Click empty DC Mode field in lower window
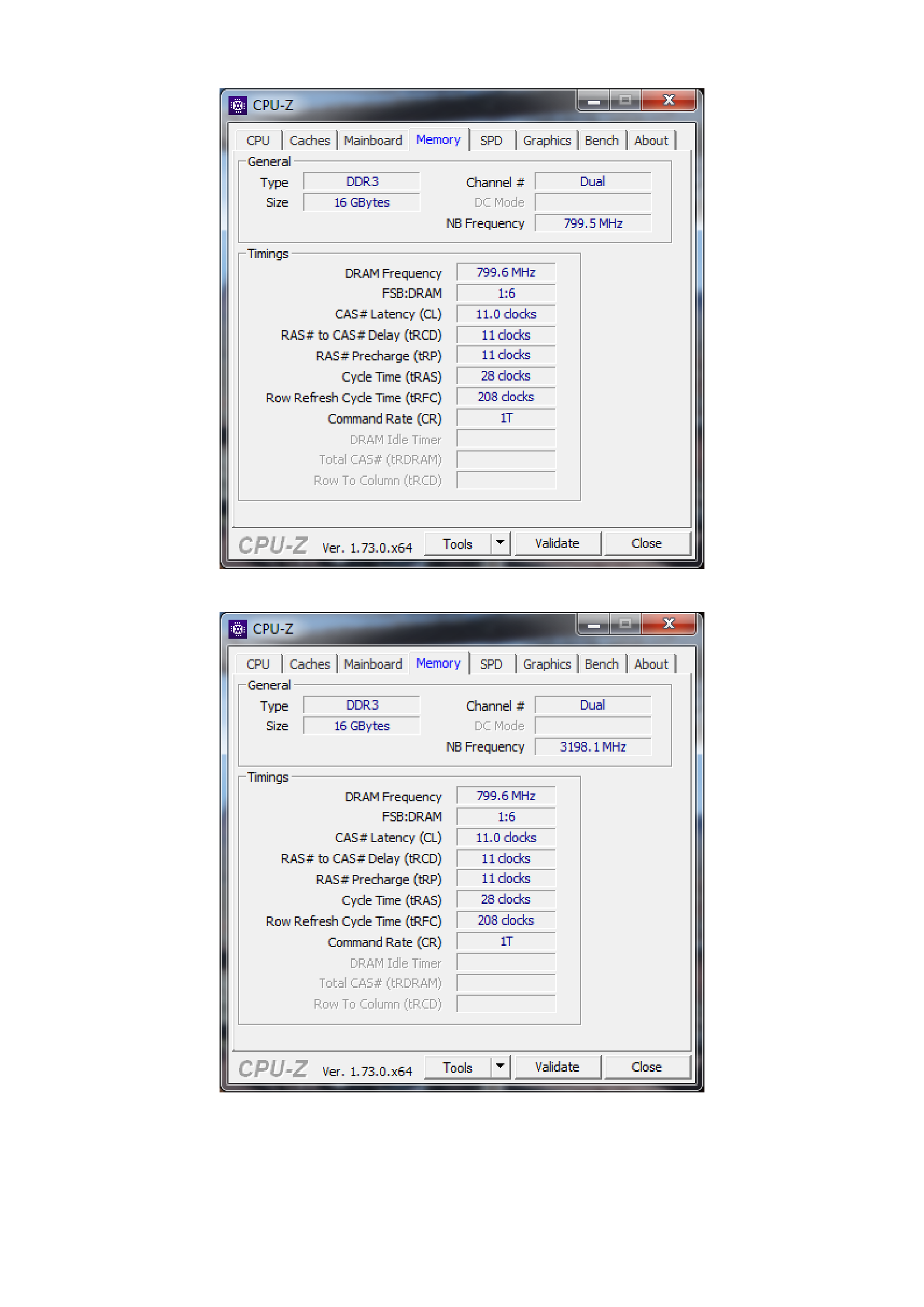 click(x=593, y=726)
